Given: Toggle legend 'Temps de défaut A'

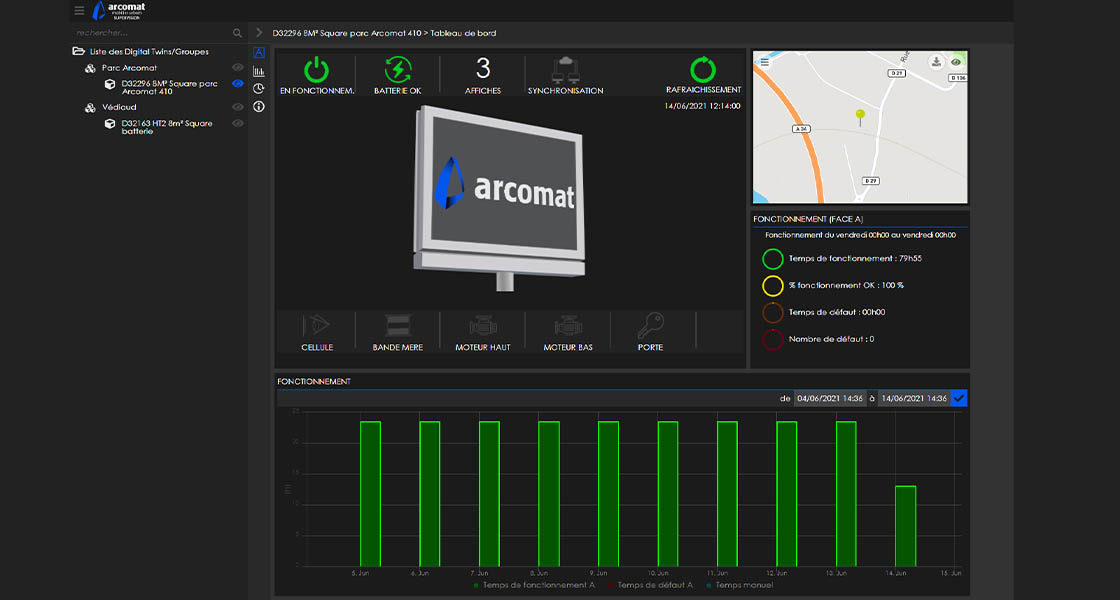Looking at the screenshot, I should [651, 585].
